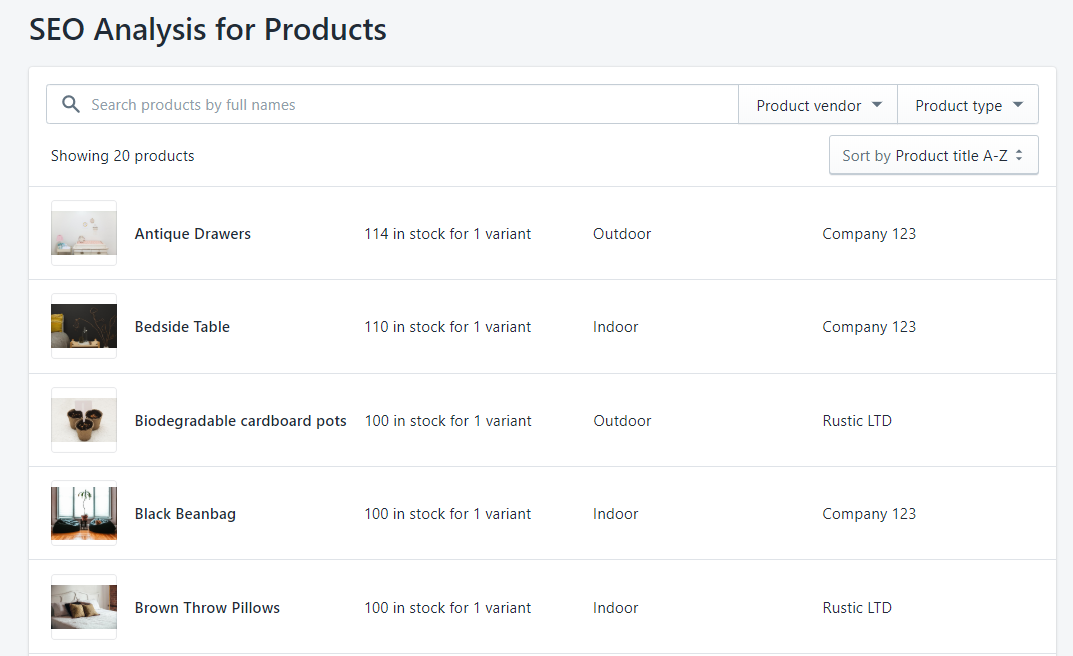Open the Product type filter dropdown
Viewport: 1073px width, 656px height.
(968, 105)
